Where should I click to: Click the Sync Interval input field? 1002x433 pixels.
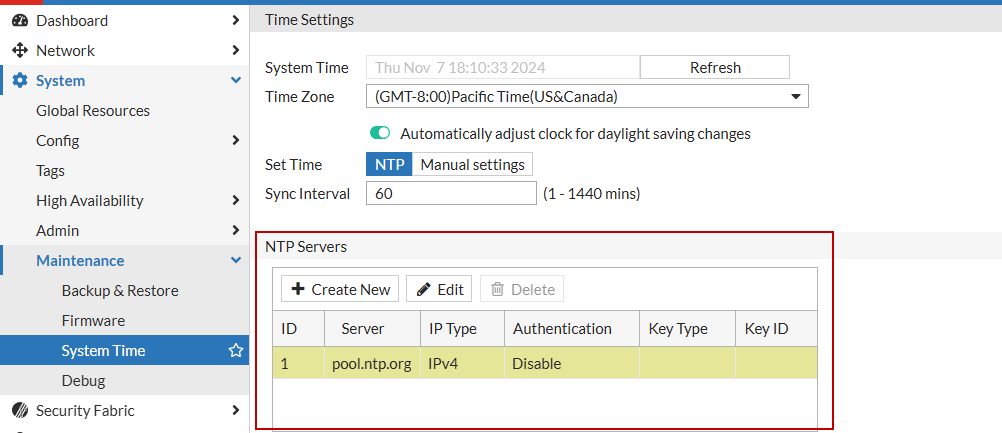point(451,193)
